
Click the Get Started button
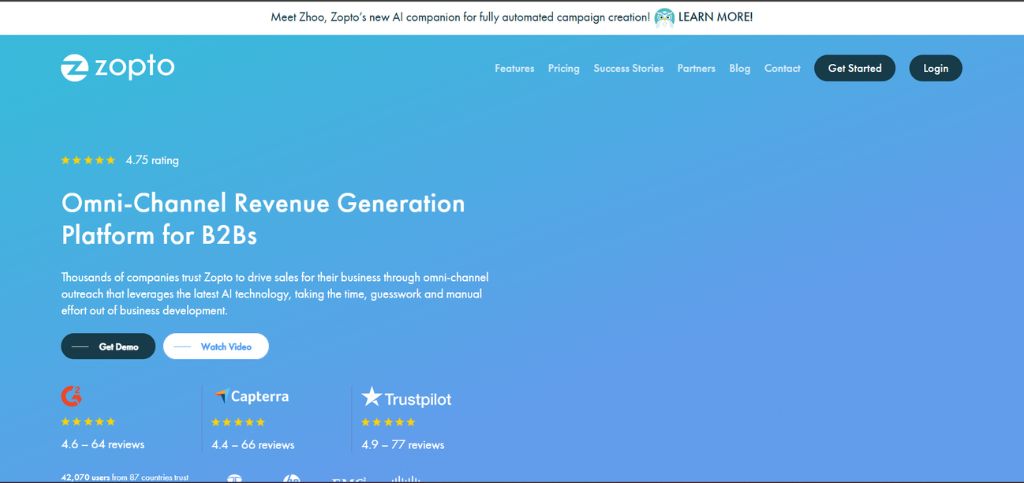pyautogui.click(x=855, y=68)
